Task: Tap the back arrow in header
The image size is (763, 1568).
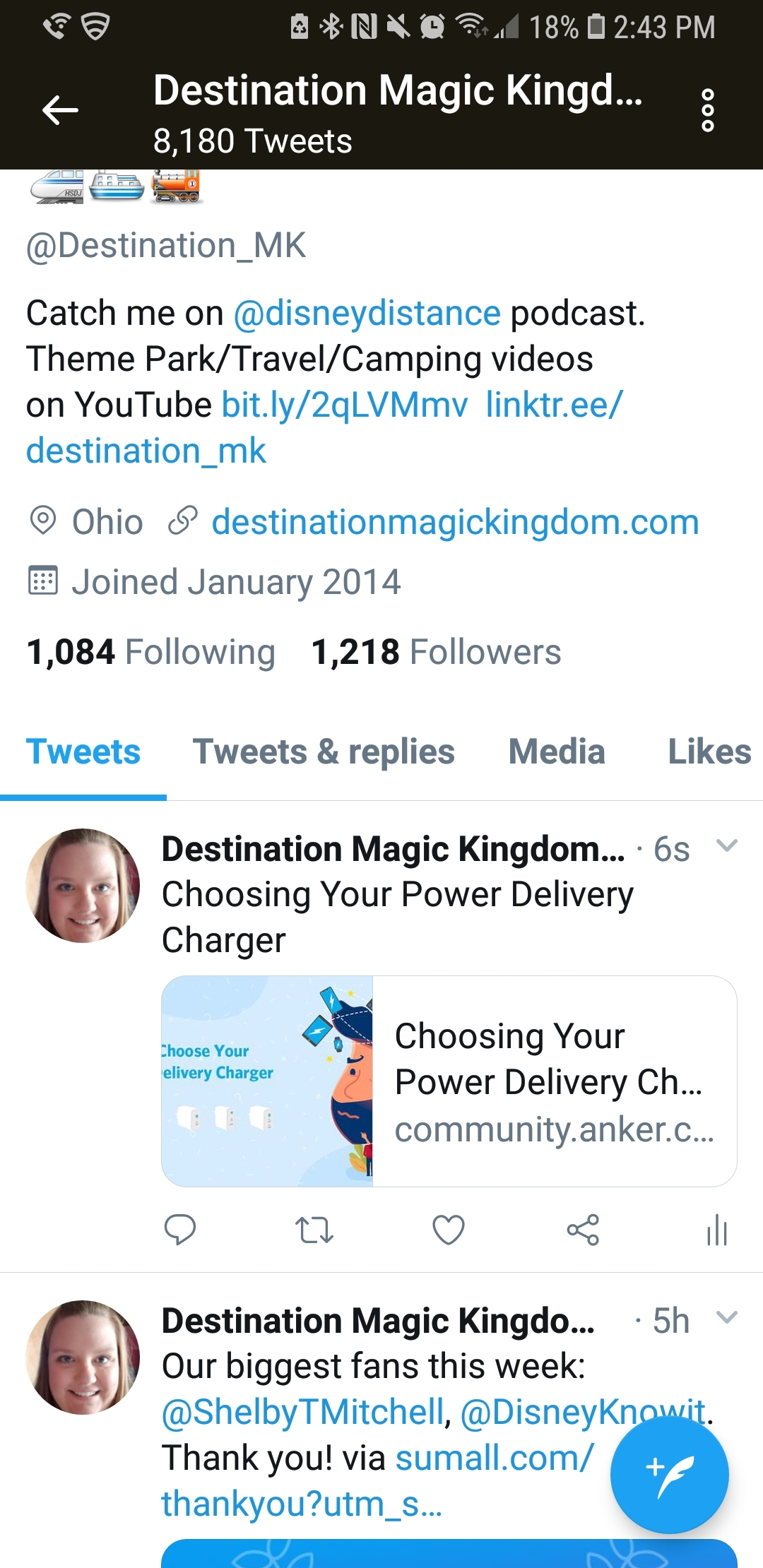Action: (60, 110)
